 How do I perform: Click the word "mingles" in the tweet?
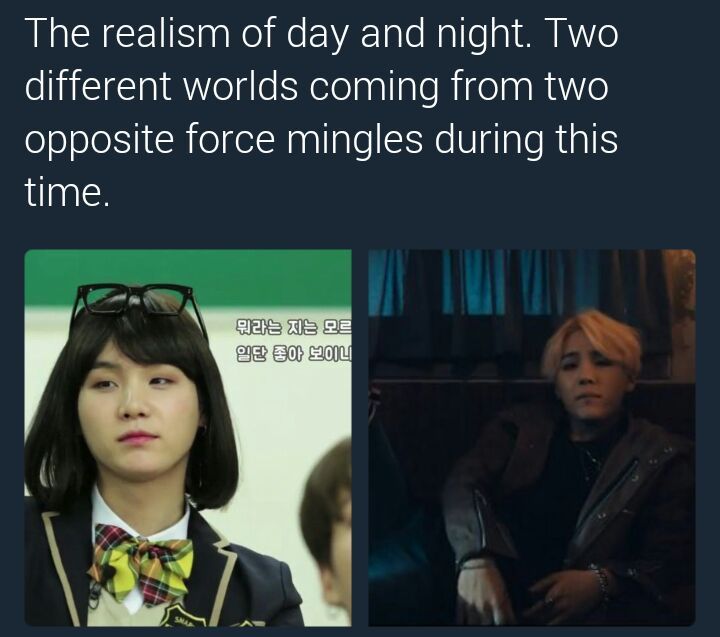[354, 140]
